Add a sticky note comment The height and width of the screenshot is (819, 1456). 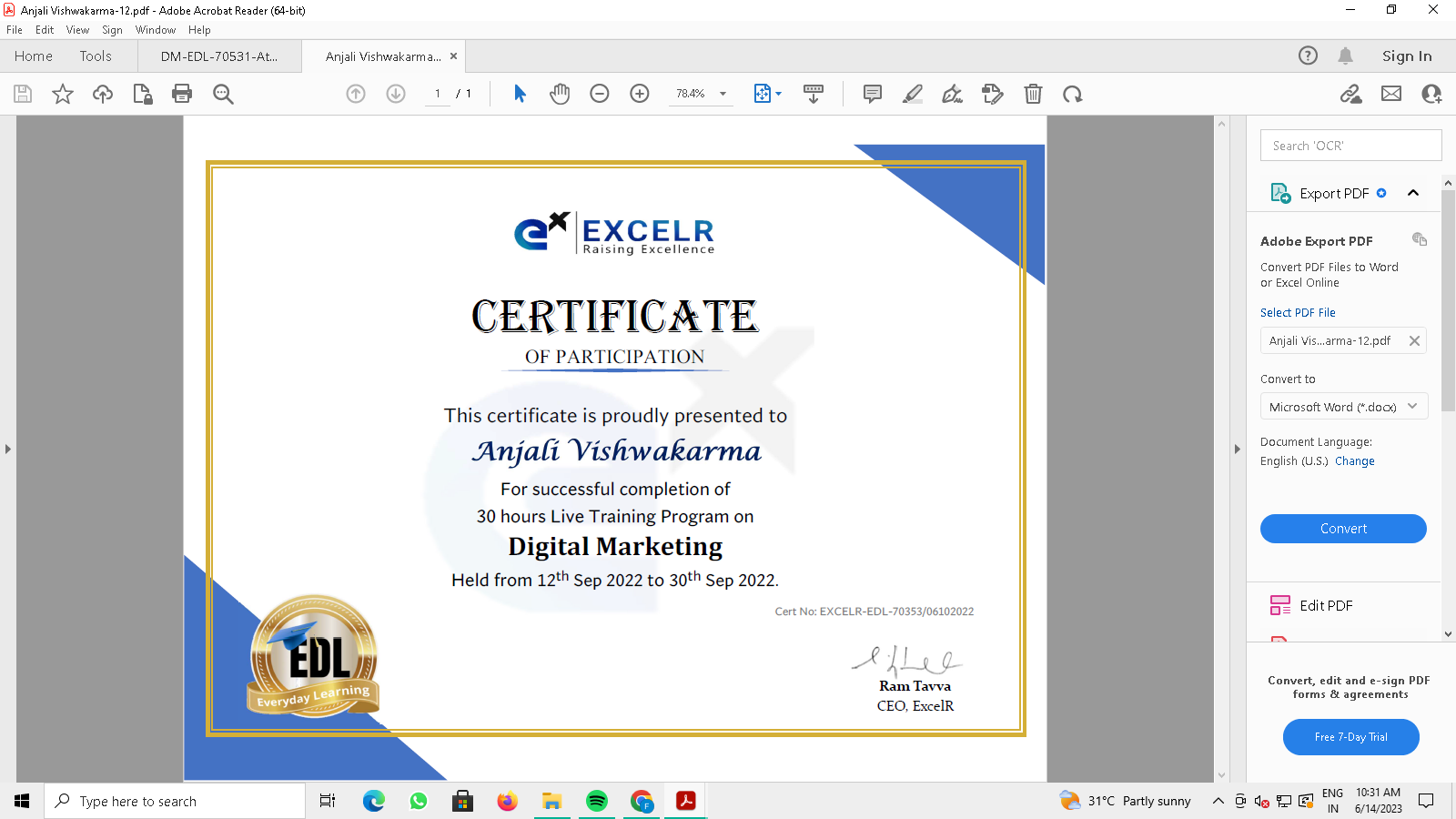pos(873,94)
